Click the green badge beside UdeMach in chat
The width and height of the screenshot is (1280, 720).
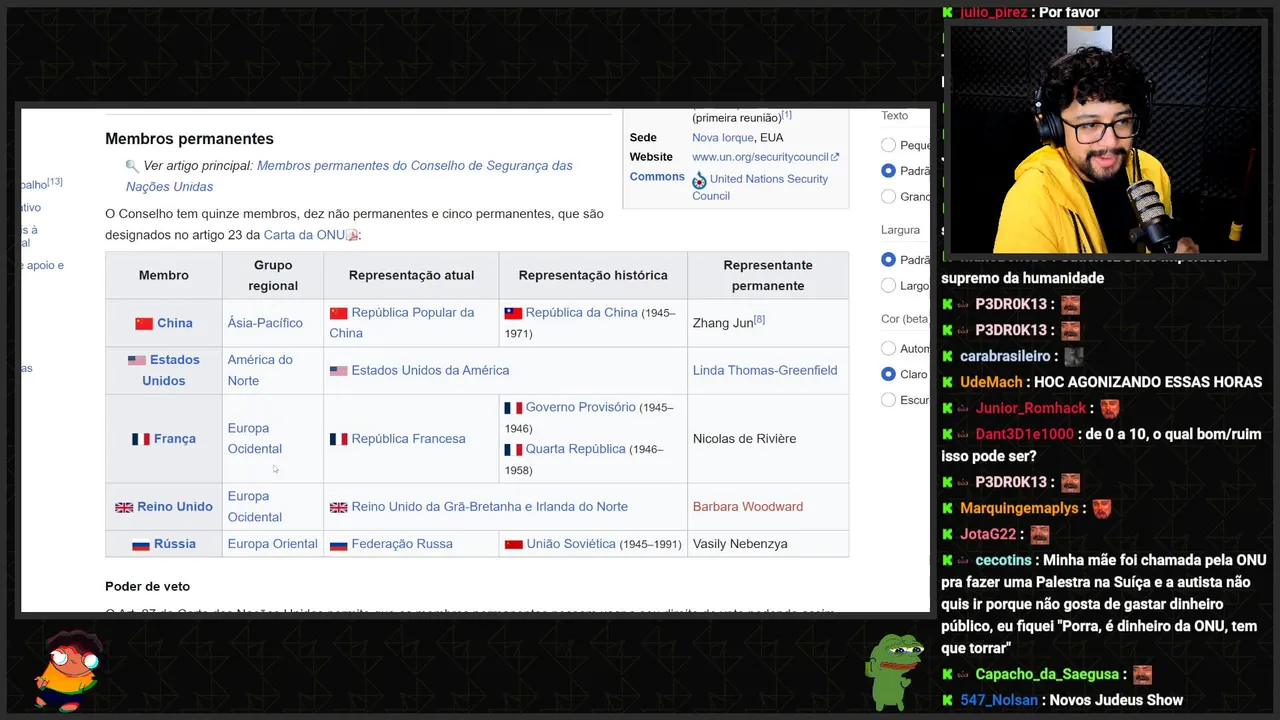pos(947,382)
